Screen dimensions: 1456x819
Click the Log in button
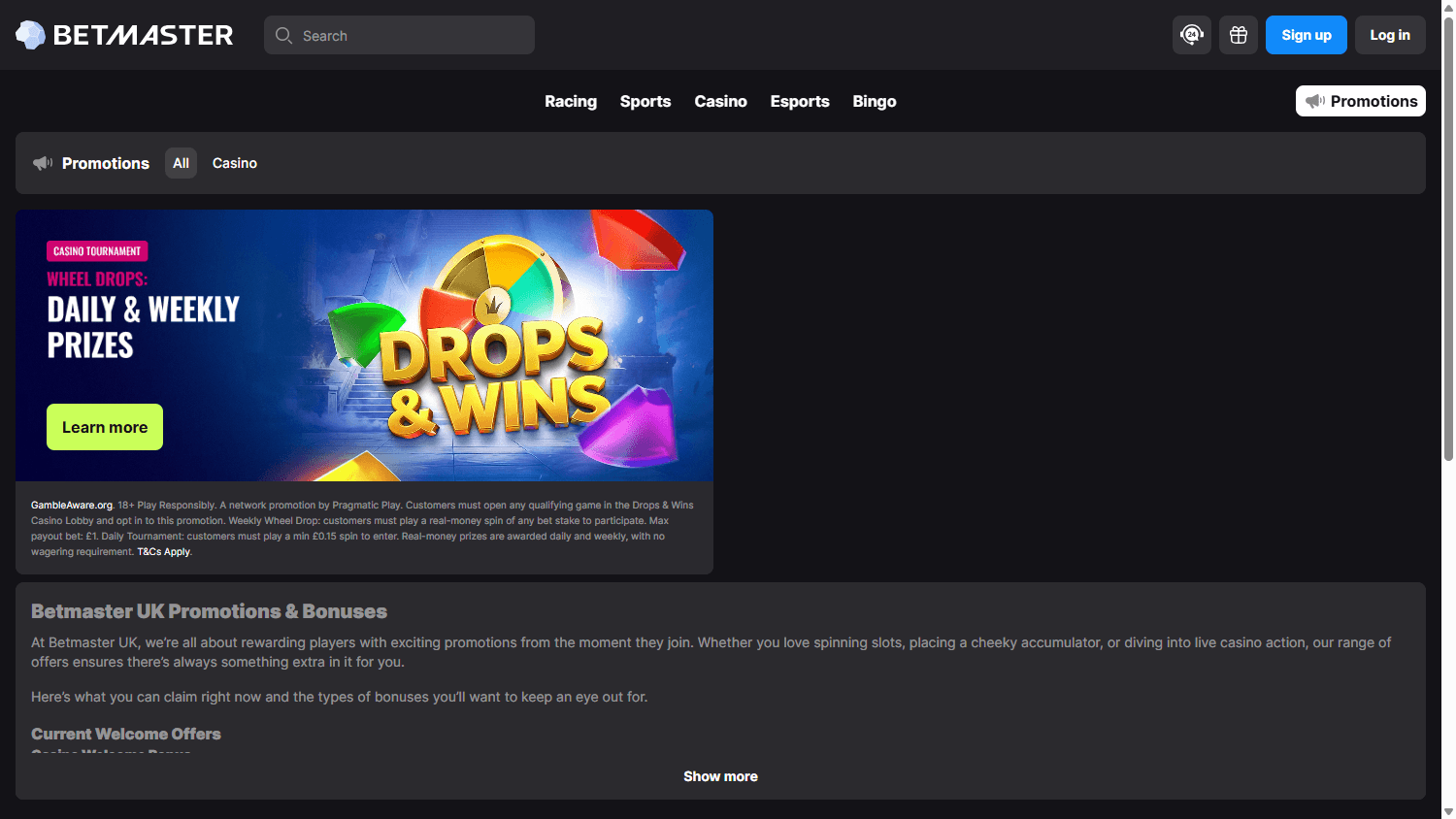click(x=1390, y=34)
